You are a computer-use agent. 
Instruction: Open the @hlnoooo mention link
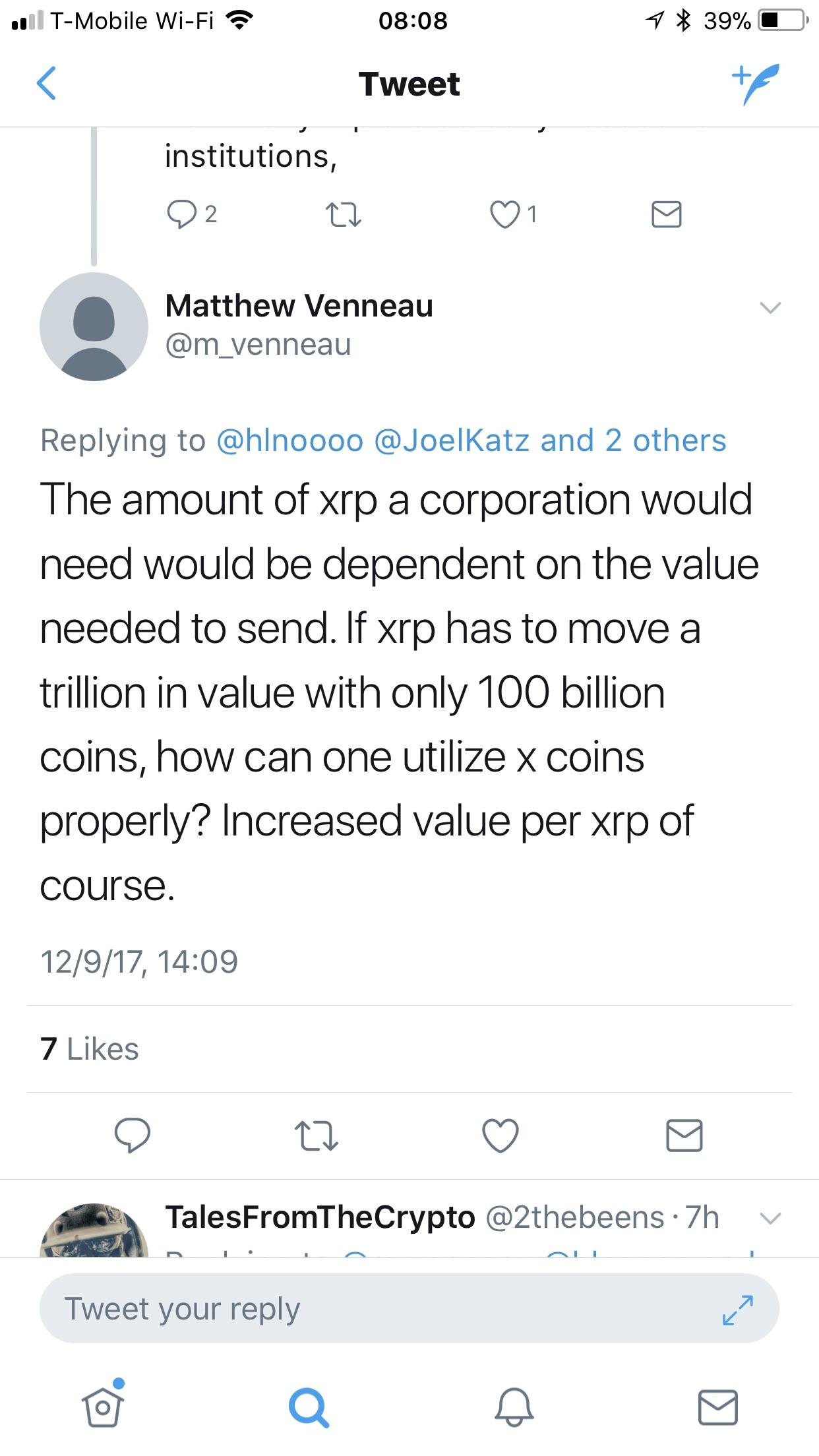pos(289,440)
